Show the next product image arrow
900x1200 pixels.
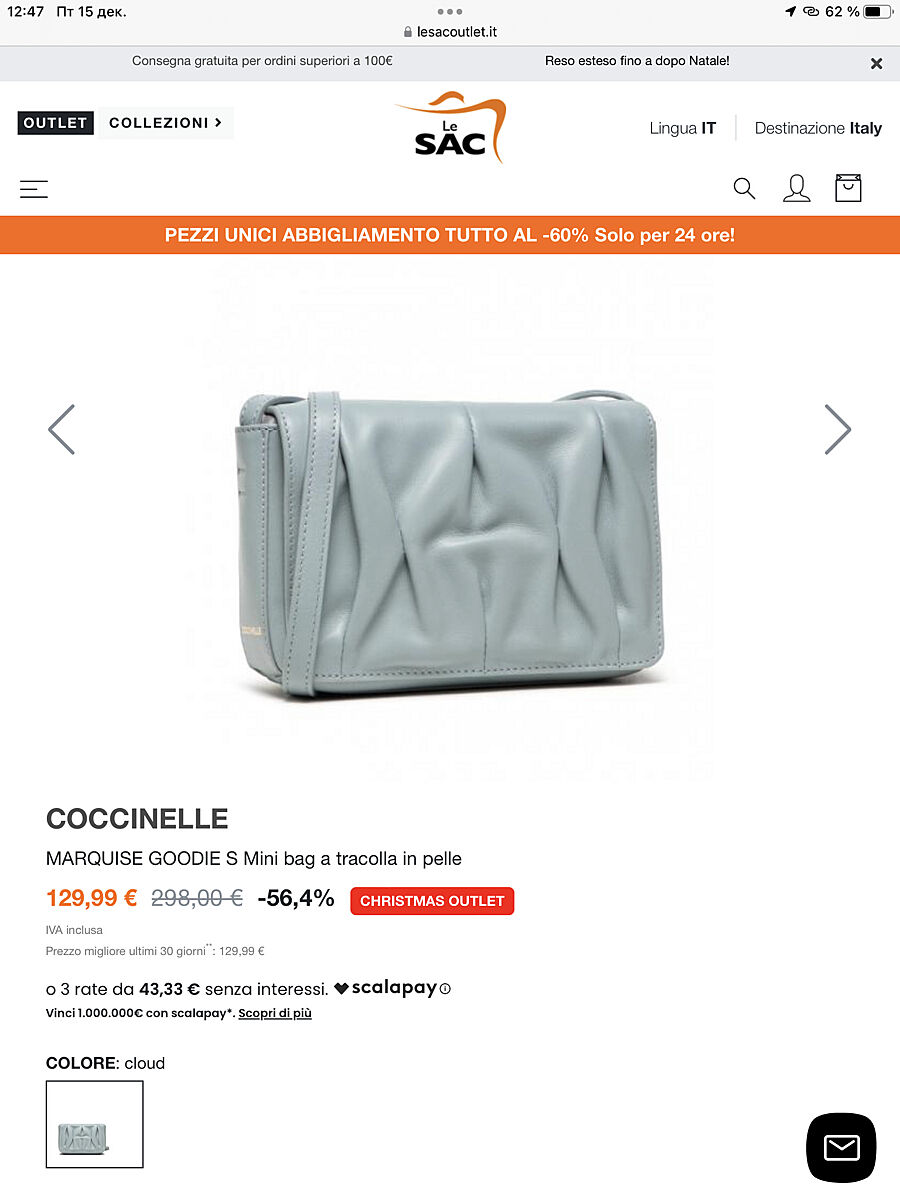tap(837, 429)
